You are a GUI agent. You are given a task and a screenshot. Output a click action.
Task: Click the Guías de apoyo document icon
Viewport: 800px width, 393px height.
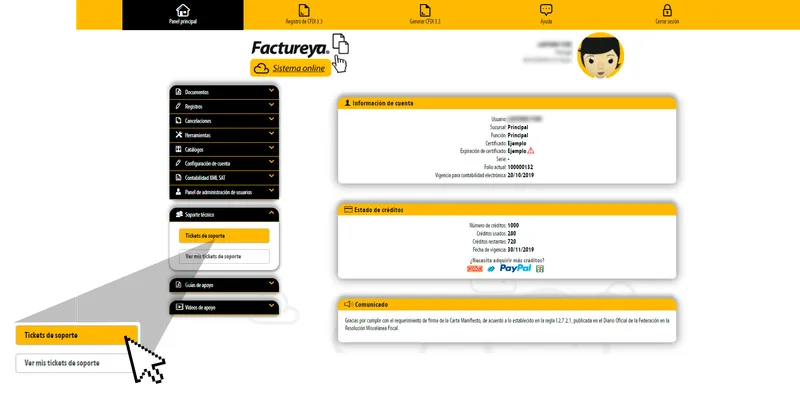pyautogui.click(x=178, y=285)
